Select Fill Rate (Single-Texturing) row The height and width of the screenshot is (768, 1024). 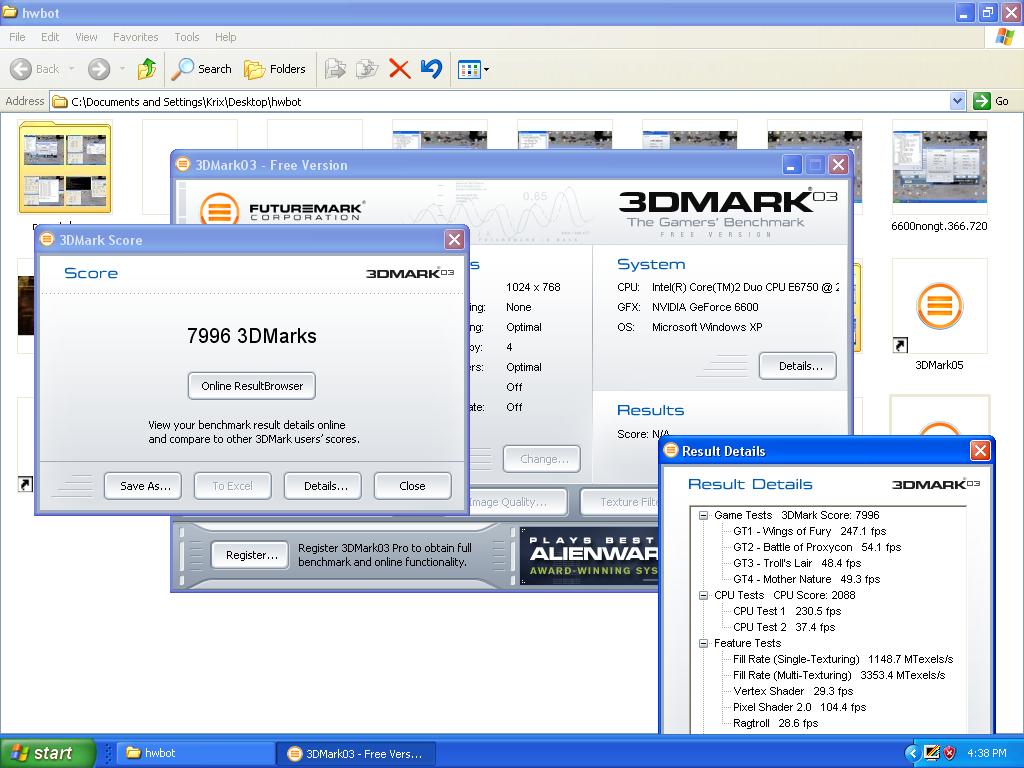[x=843, y=659]
